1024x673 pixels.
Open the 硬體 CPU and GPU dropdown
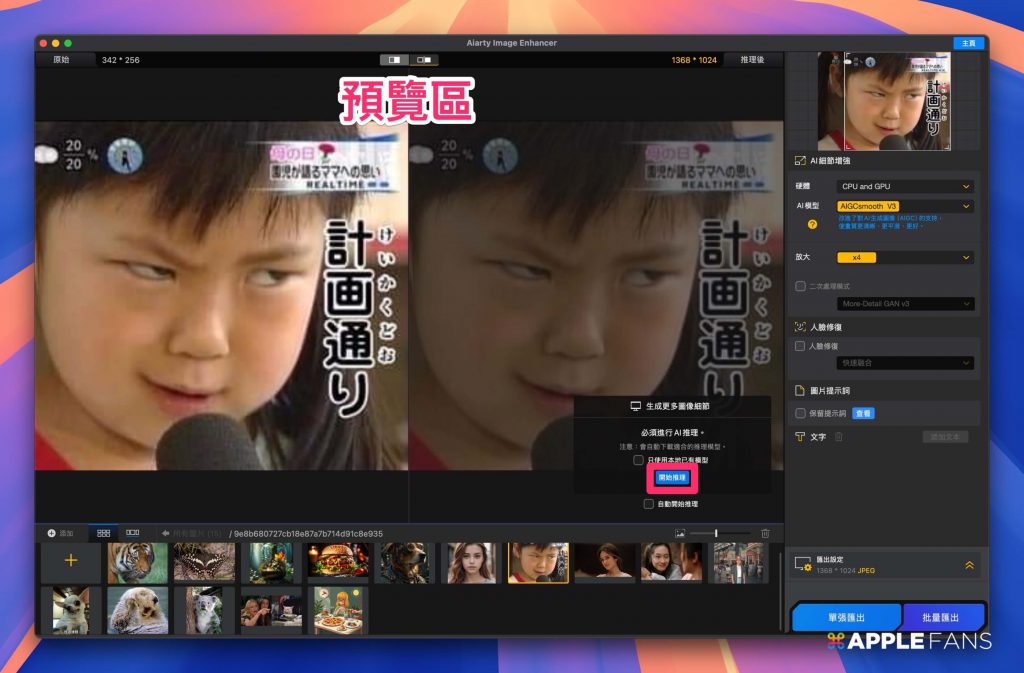(905, 186)
